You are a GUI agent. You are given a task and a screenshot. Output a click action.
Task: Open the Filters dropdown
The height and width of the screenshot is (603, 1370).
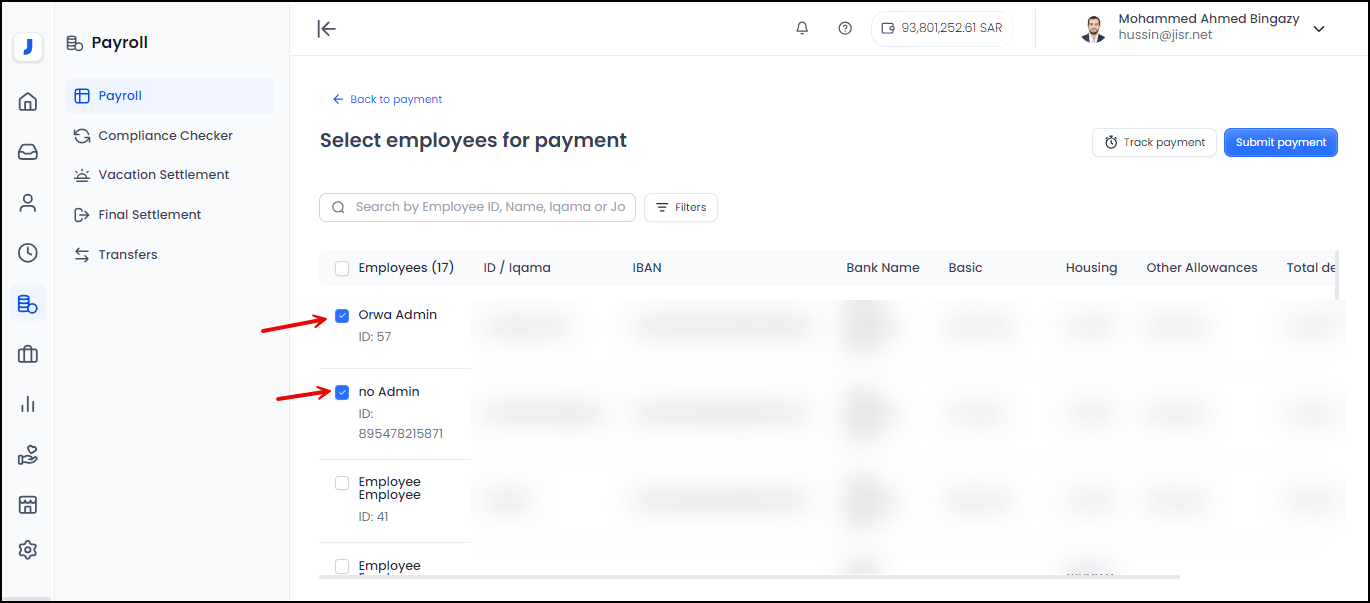[x=681, y=207]
